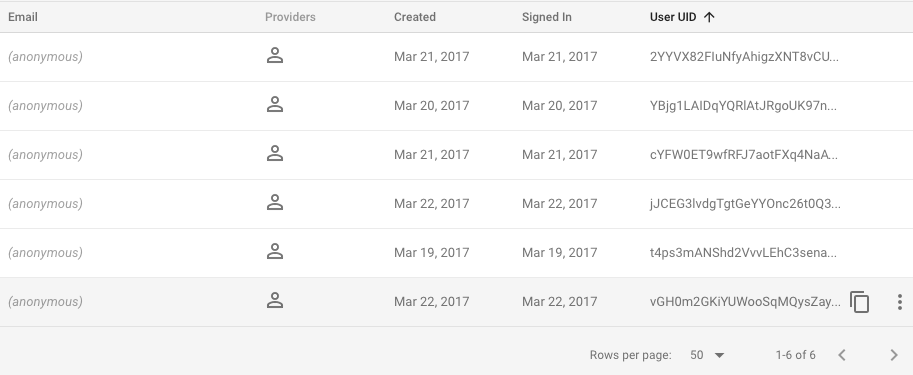The height and width of the screenshot is (375, 913).
Task: Go to the next page of users
Action: [x=894, y=355]
